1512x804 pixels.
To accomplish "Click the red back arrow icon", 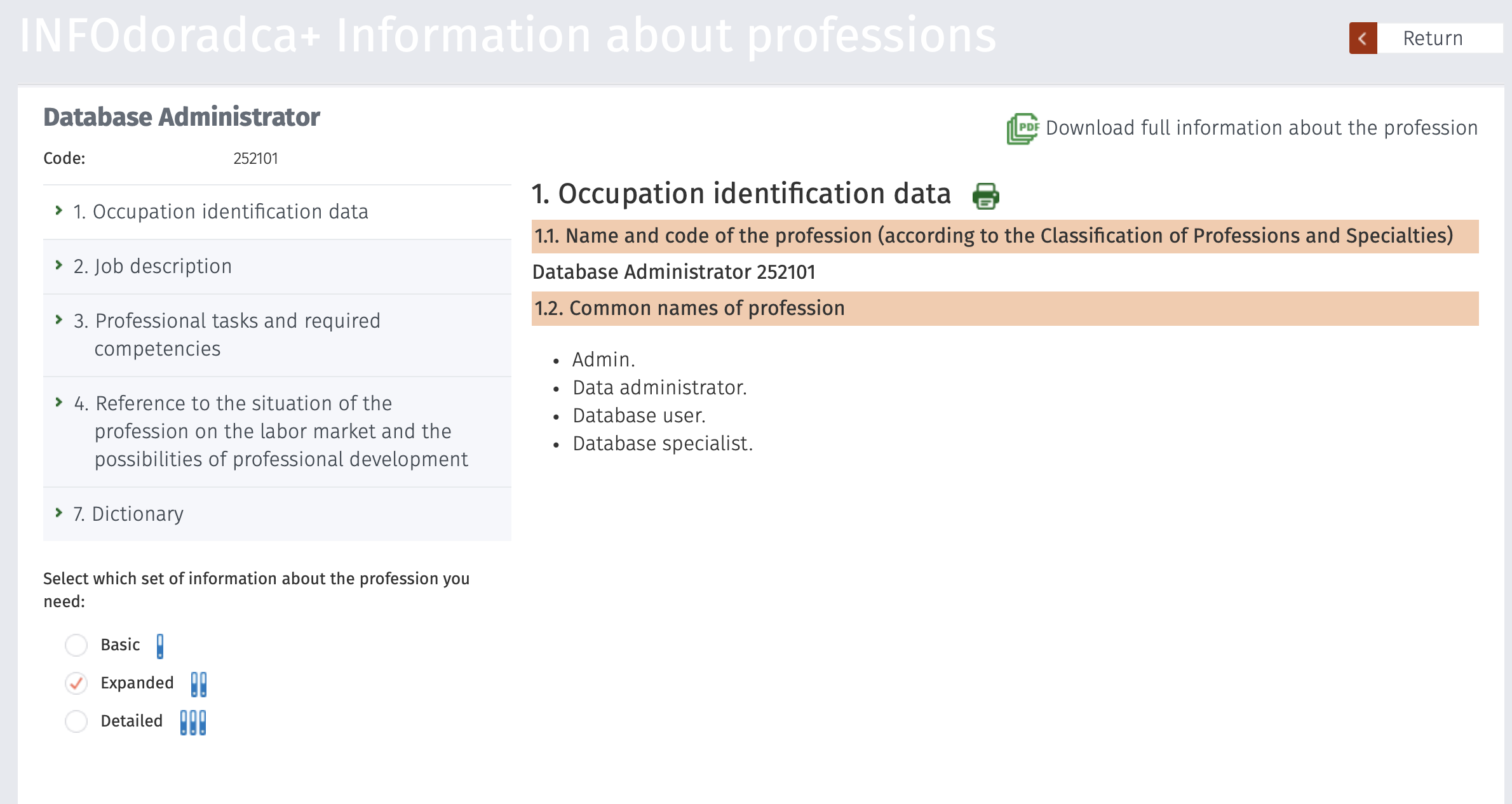I will 1363,39.
